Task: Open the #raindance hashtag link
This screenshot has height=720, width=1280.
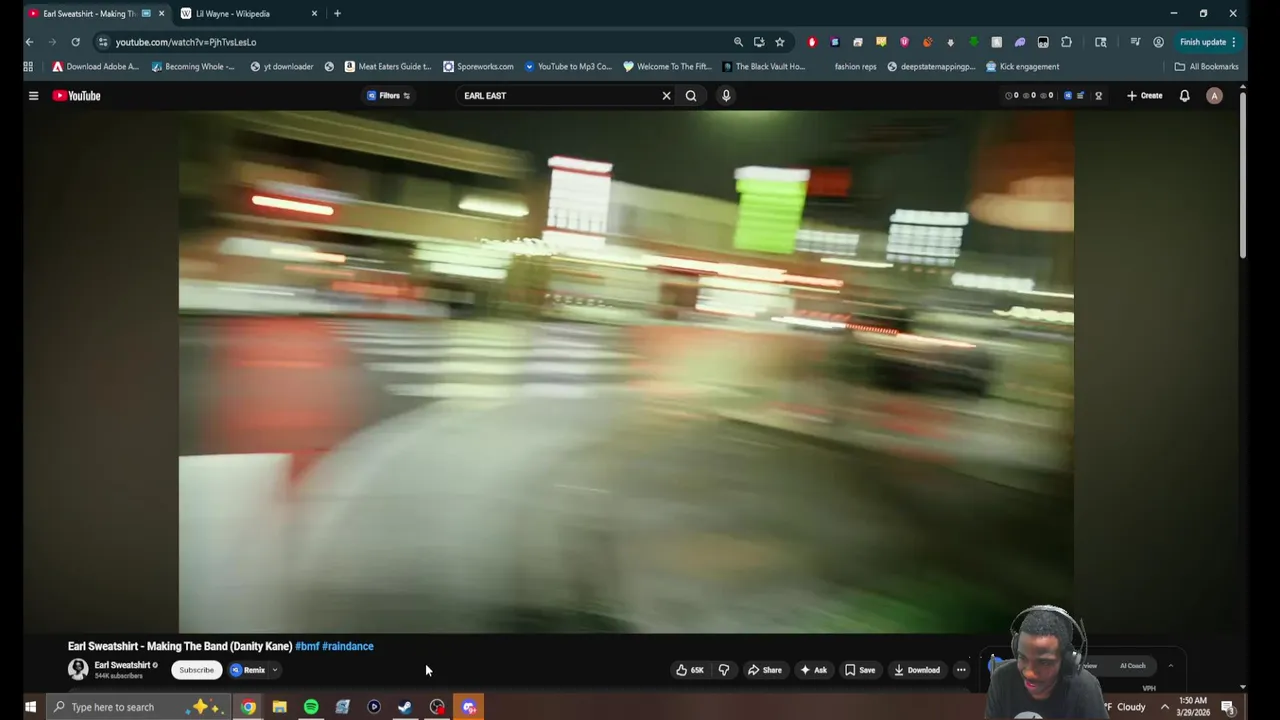Action: [x=348, y=646]
